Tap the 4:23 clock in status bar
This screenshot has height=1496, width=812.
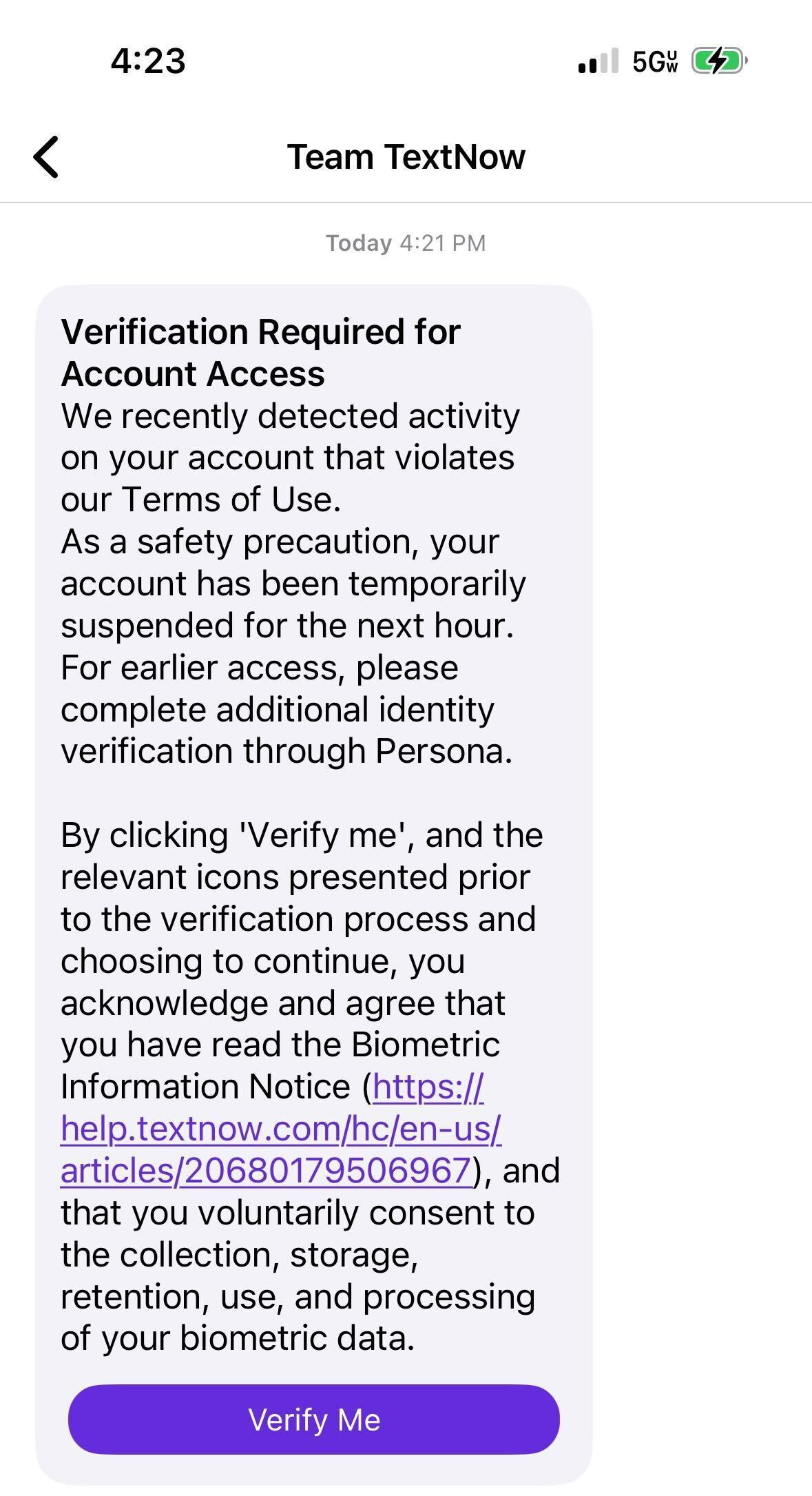[x=148, y=61]
